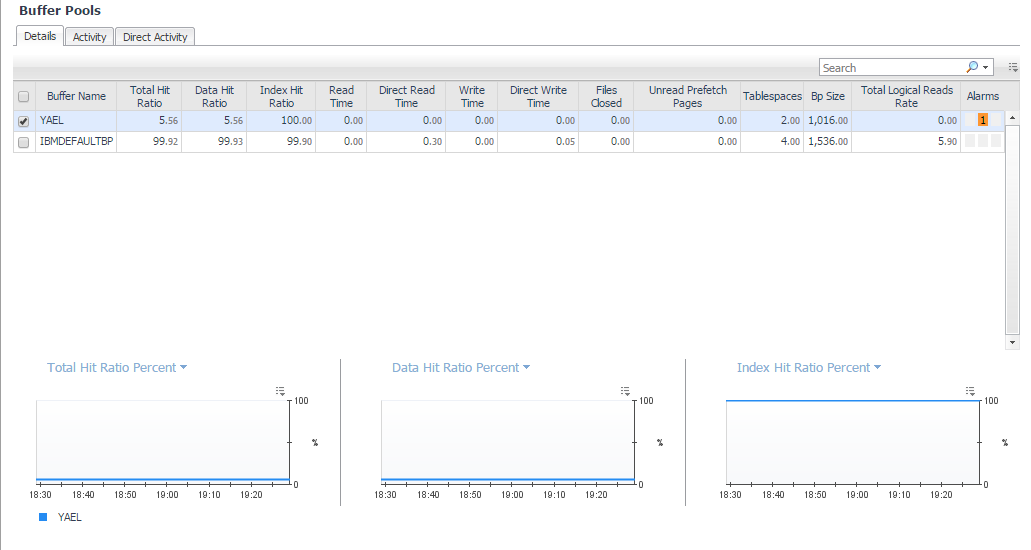
Task: Click the table scrollbar down arrow
Action: pos(1013,342)
